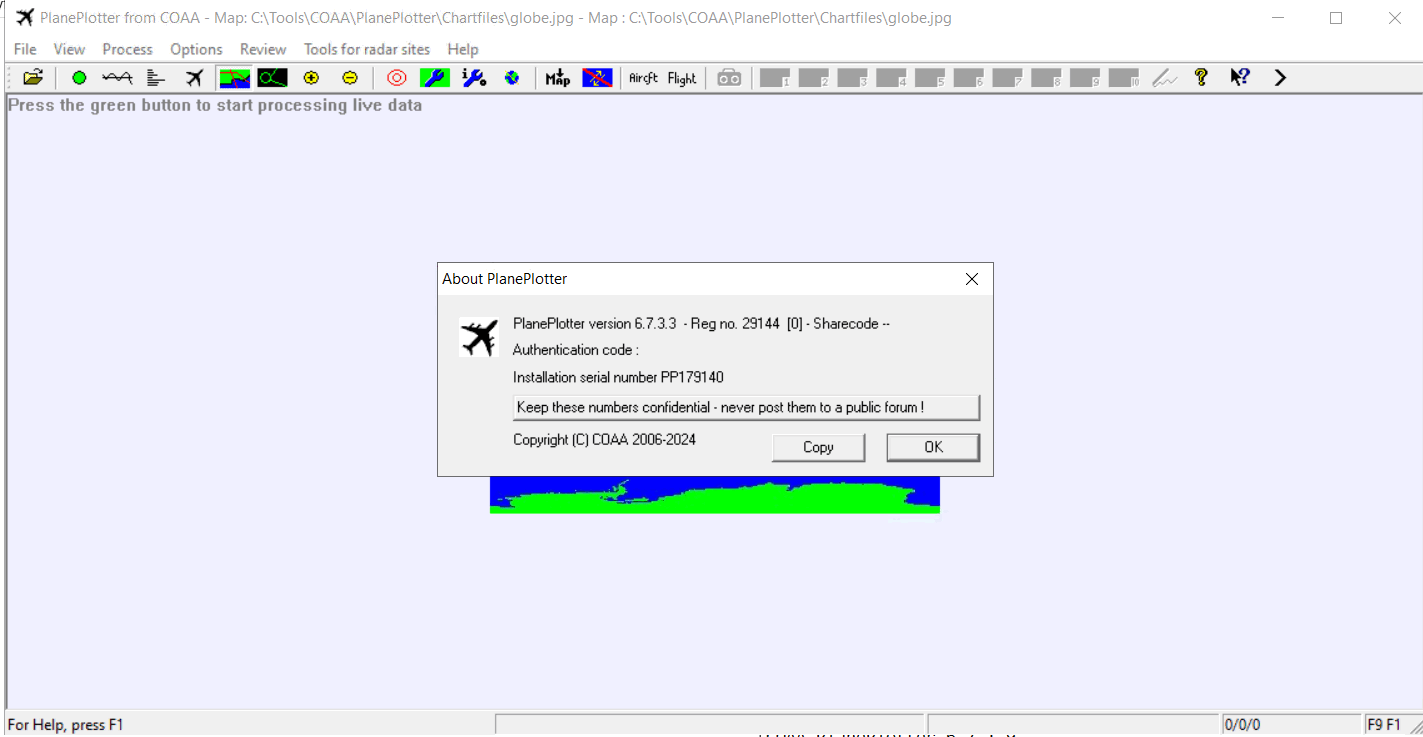Expand the Options menu
The height and width of the screenshot is (737, 1423).
pyautogui.click(x=196, y=49)
